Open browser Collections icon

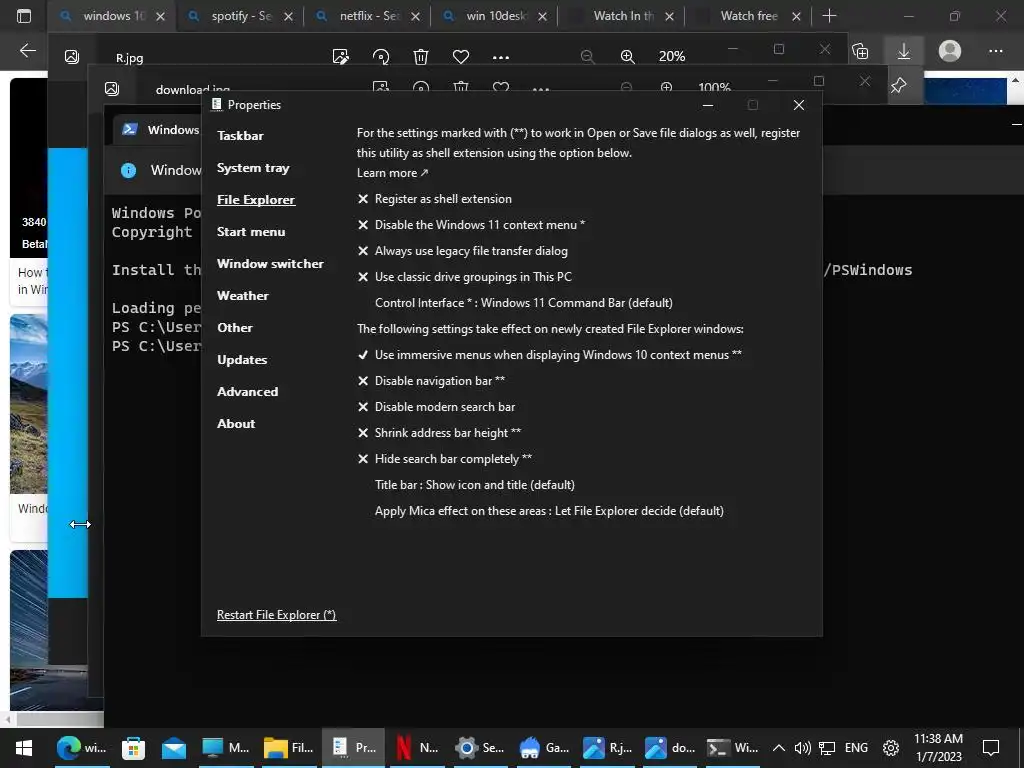[x=861, y=51]
